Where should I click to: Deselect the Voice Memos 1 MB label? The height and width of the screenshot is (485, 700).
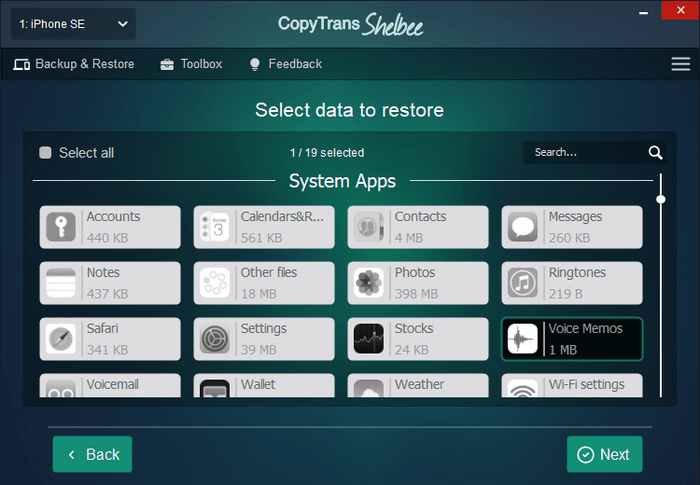tap(586, 339)
